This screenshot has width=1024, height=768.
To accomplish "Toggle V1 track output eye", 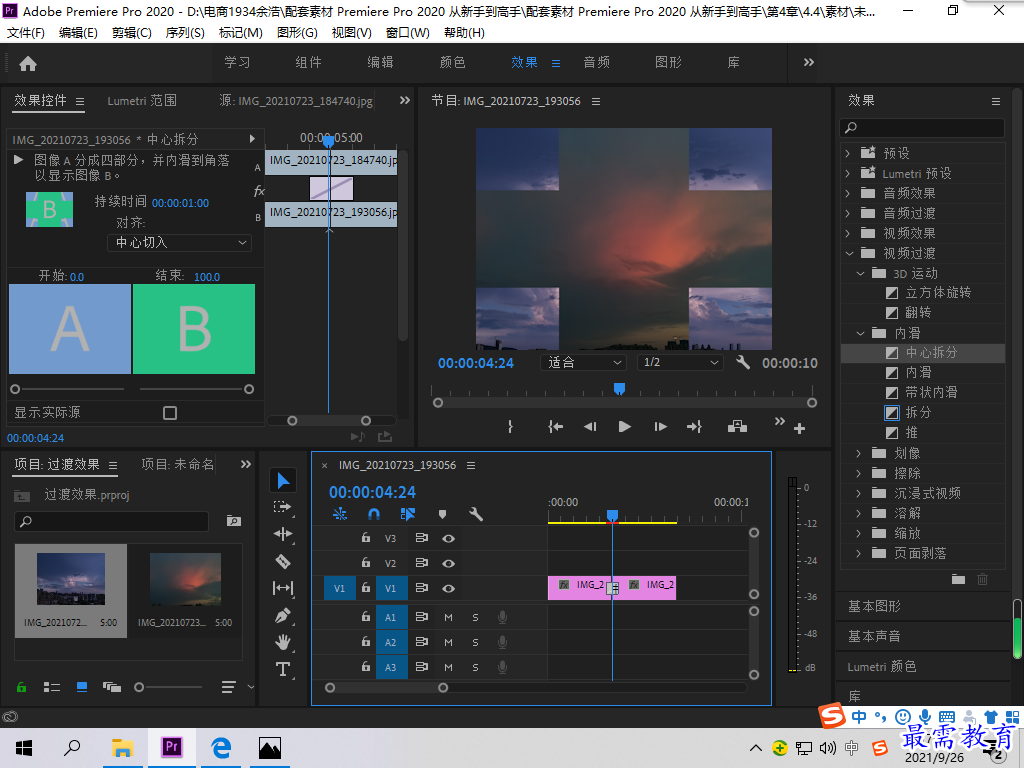I will (448, 588).
